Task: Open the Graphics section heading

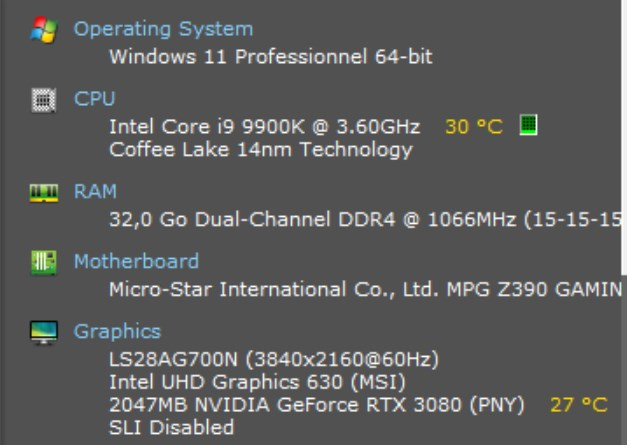Action: point(117,332)
